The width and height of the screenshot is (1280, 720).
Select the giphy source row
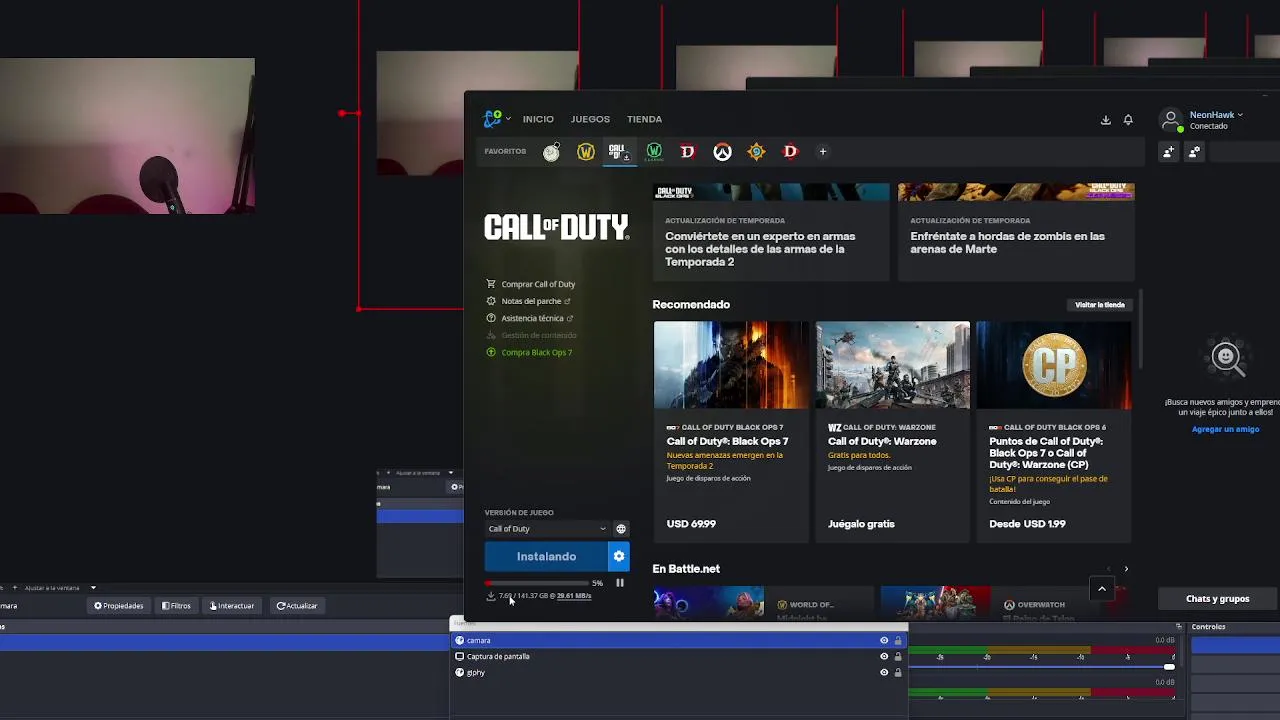(x=679, y=673)
